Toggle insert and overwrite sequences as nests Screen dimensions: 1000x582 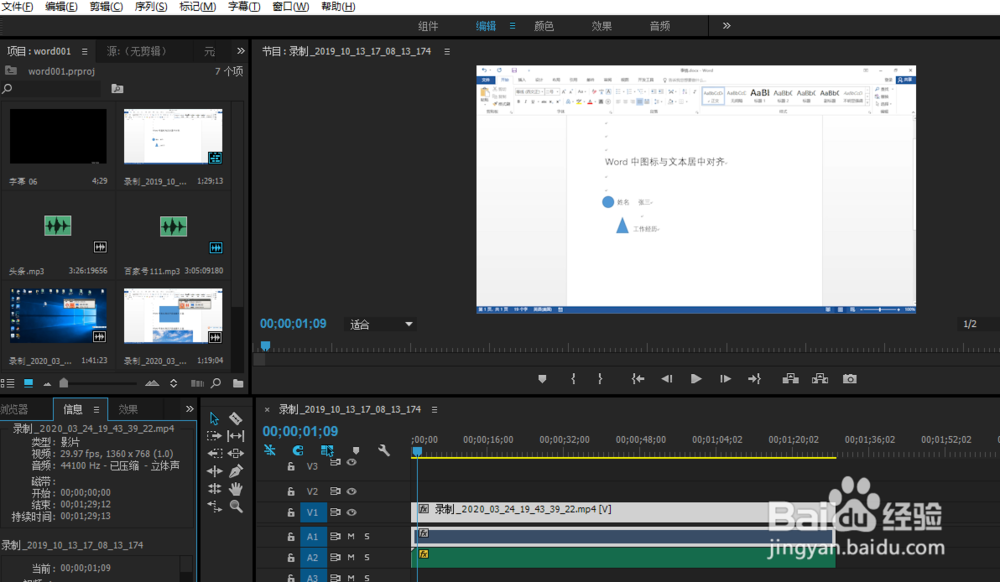click(270, 450)
